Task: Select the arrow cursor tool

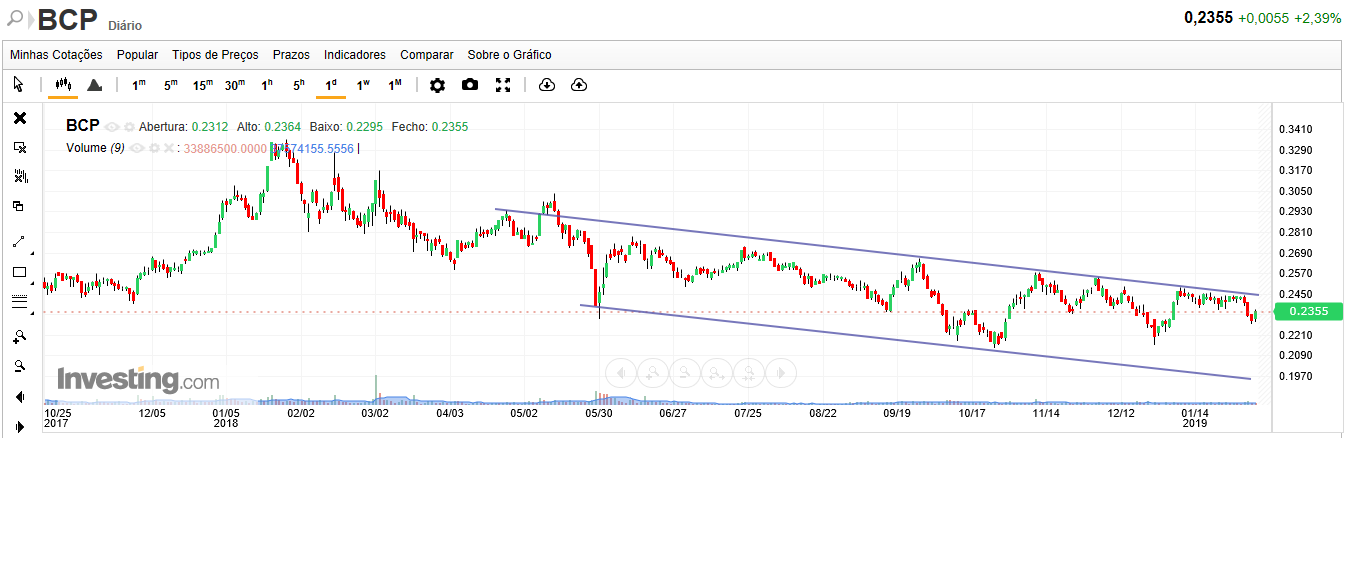Action: point(19,85)
